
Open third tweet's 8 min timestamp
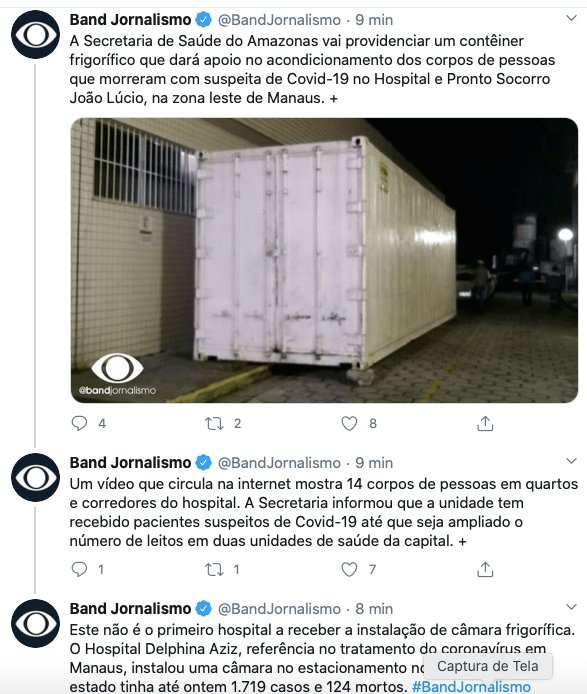click(374, 609)
